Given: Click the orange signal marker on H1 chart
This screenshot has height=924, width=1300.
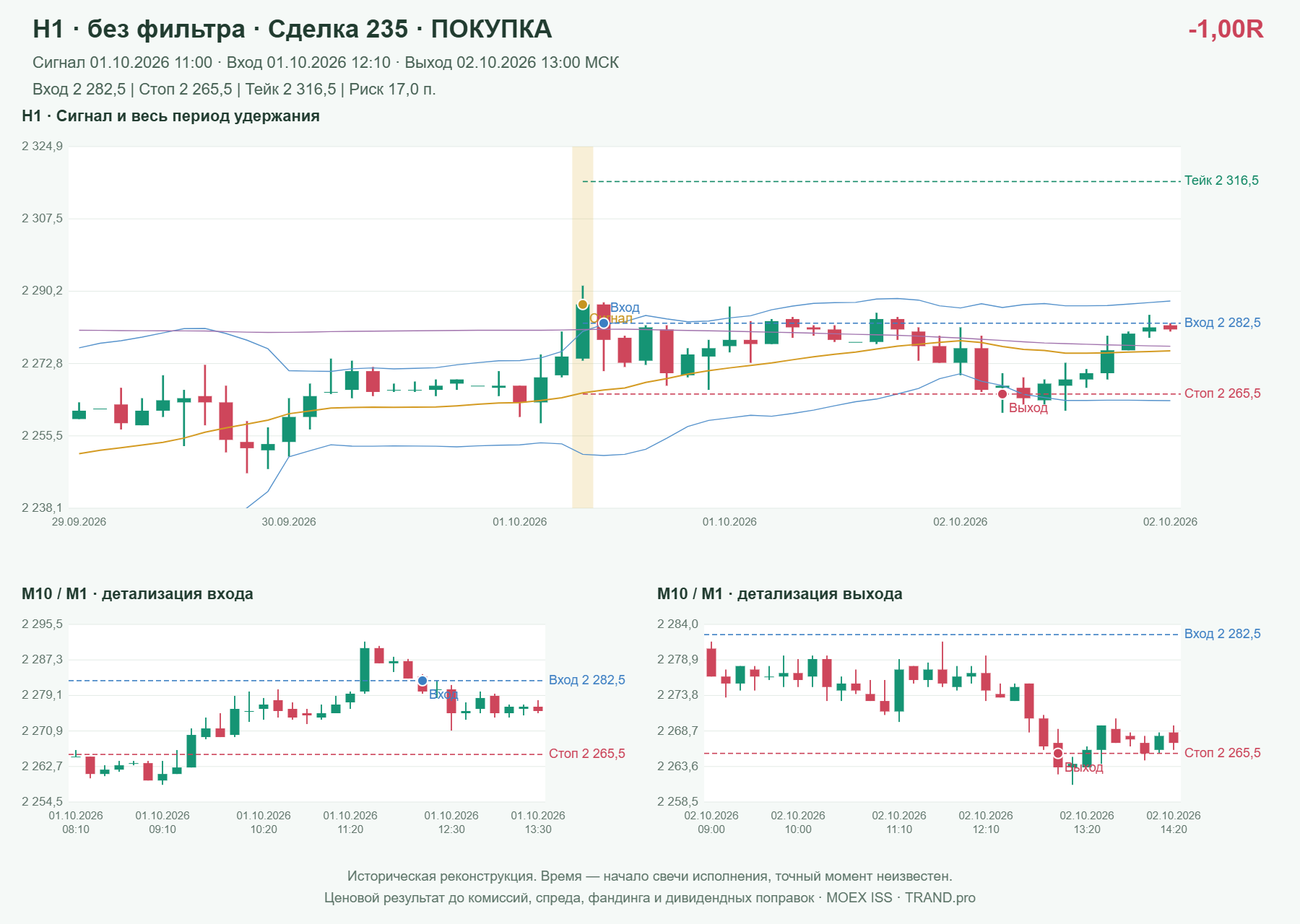Looking at the screenshot, I should [583, 305].
